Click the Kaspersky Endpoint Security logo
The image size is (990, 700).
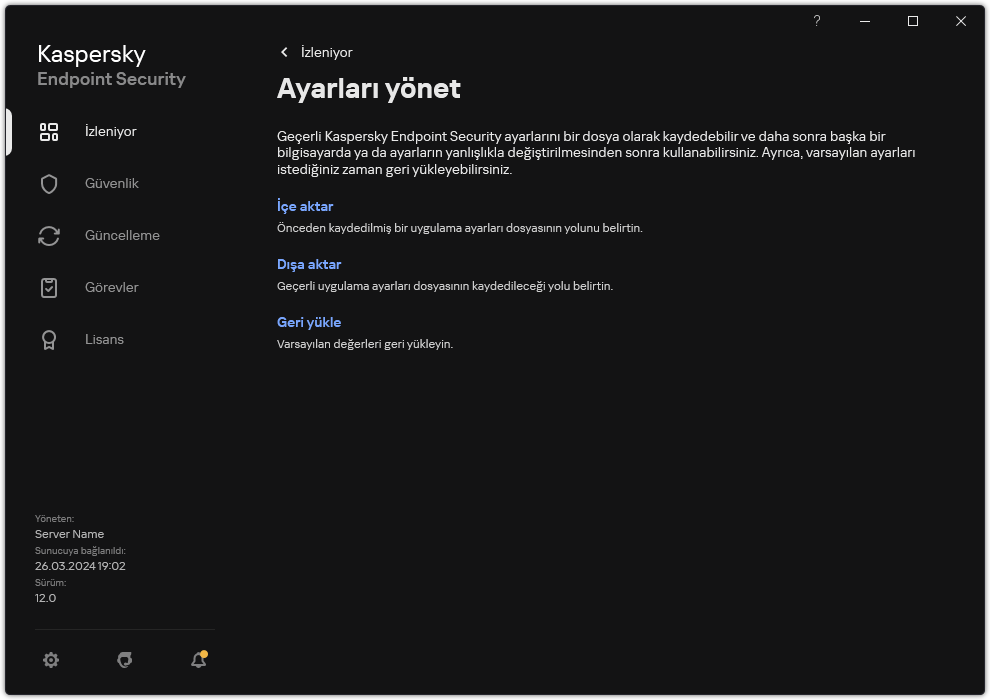[111, 64]
